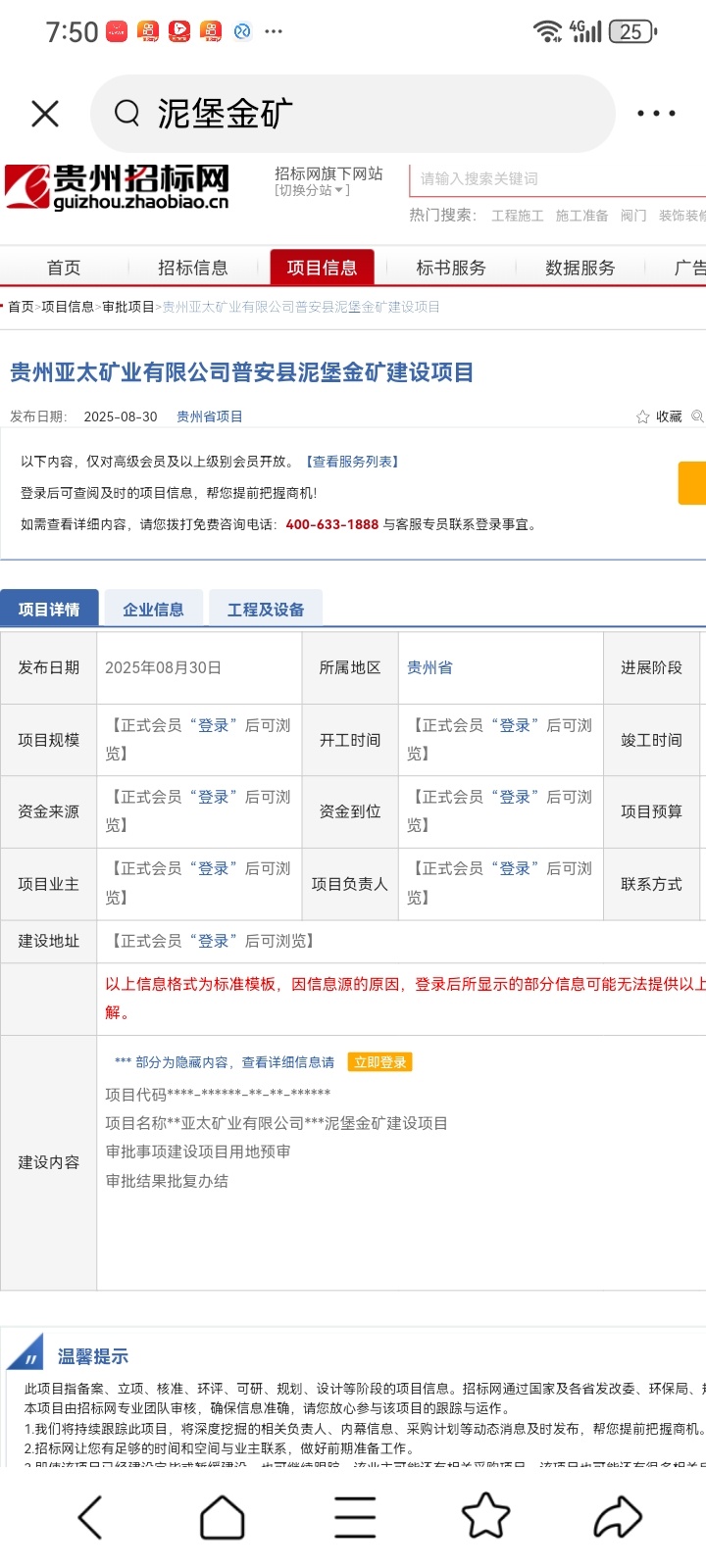Viewport: 706px width, 1568px height.
Task: Open the 标书服务 navigation tab
Action: (451, 268)
